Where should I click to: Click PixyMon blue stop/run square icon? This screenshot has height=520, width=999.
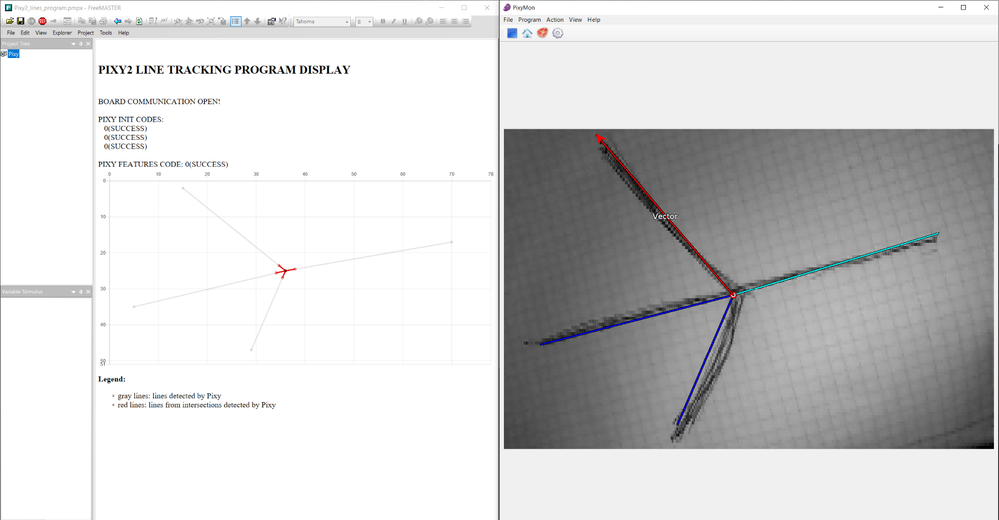point(512,33)
